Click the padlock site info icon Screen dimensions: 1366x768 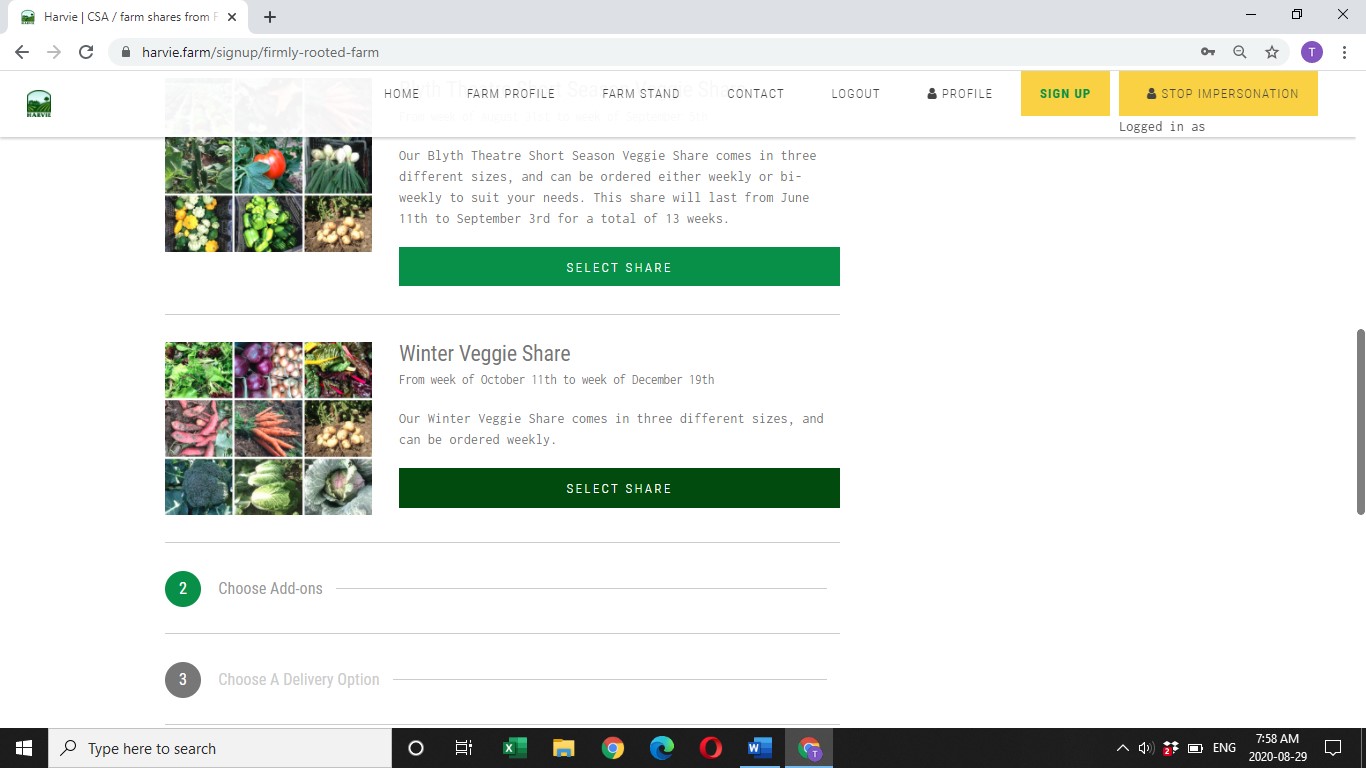tap(126, 52)
